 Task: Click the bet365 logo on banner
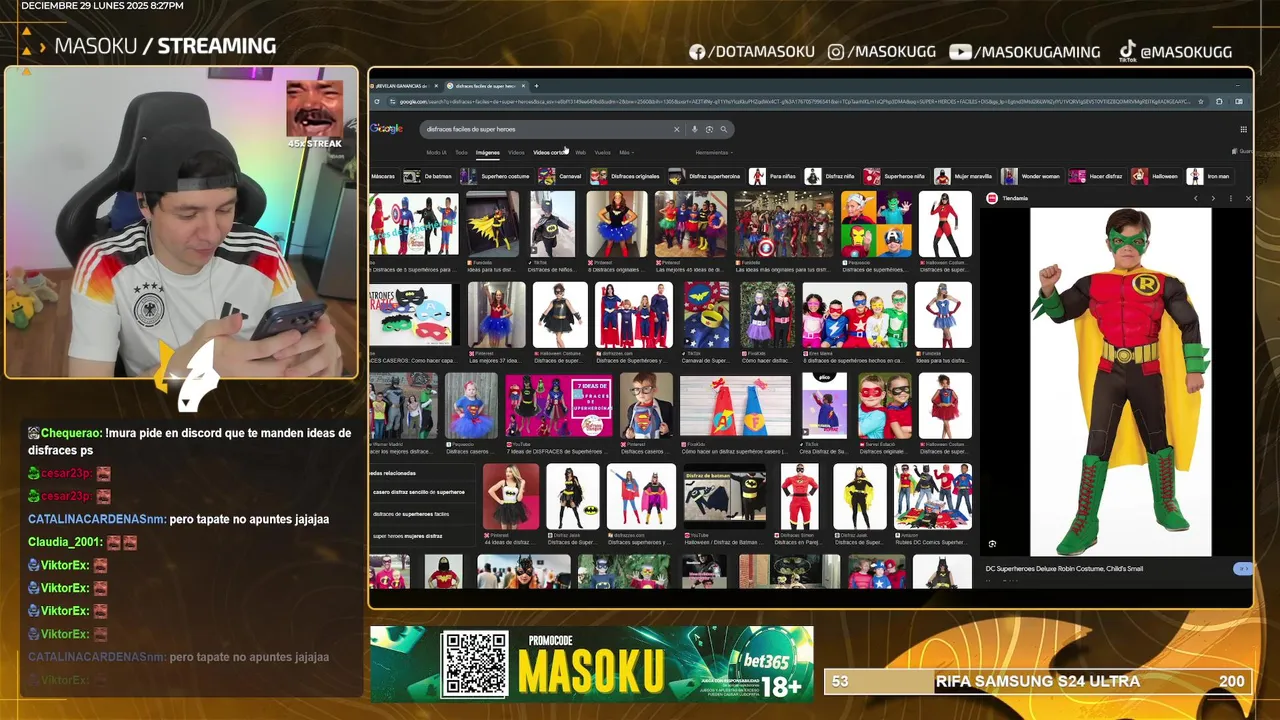point(766,660)
